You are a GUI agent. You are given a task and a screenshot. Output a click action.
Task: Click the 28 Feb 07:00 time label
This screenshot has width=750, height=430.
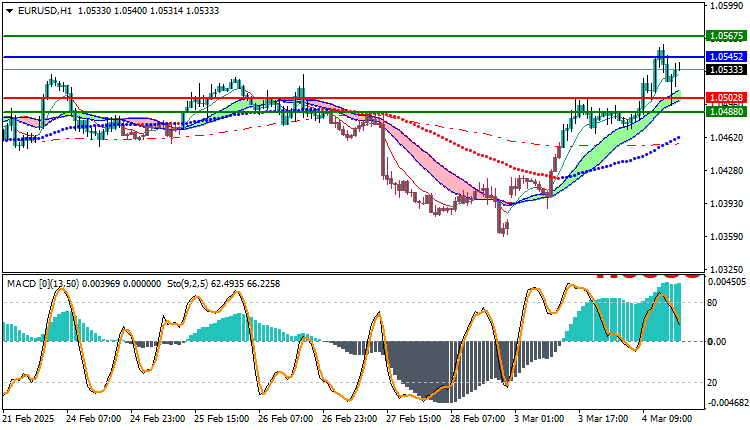pos(477,419)
